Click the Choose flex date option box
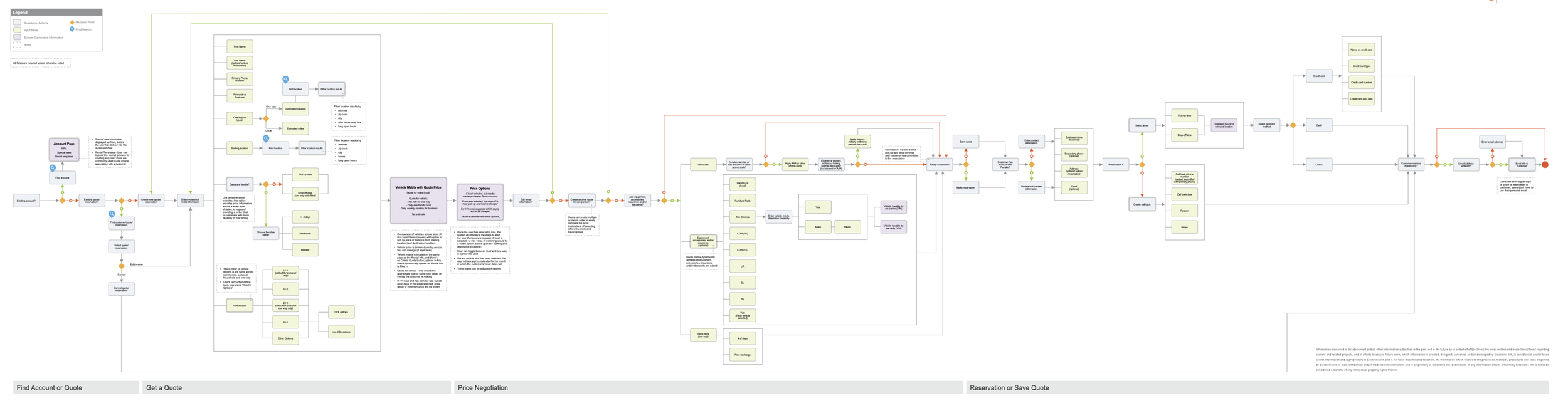 266,234
